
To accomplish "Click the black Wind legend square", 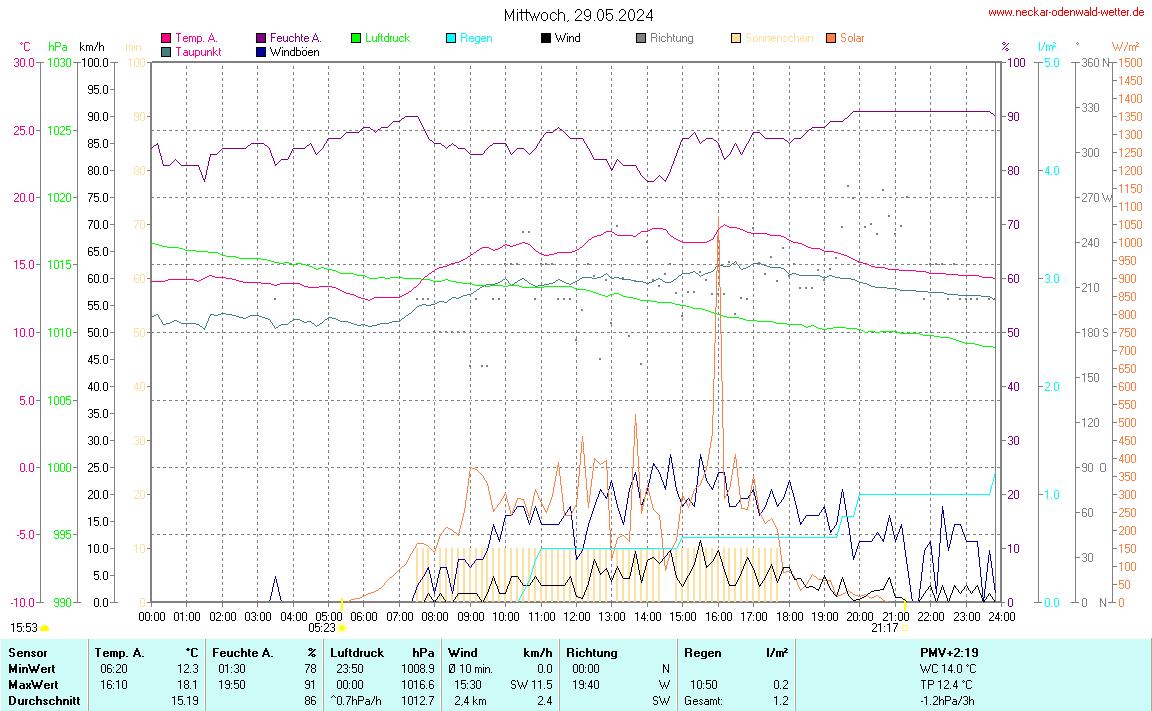I will pyautogui.click(x=546, y=38).
